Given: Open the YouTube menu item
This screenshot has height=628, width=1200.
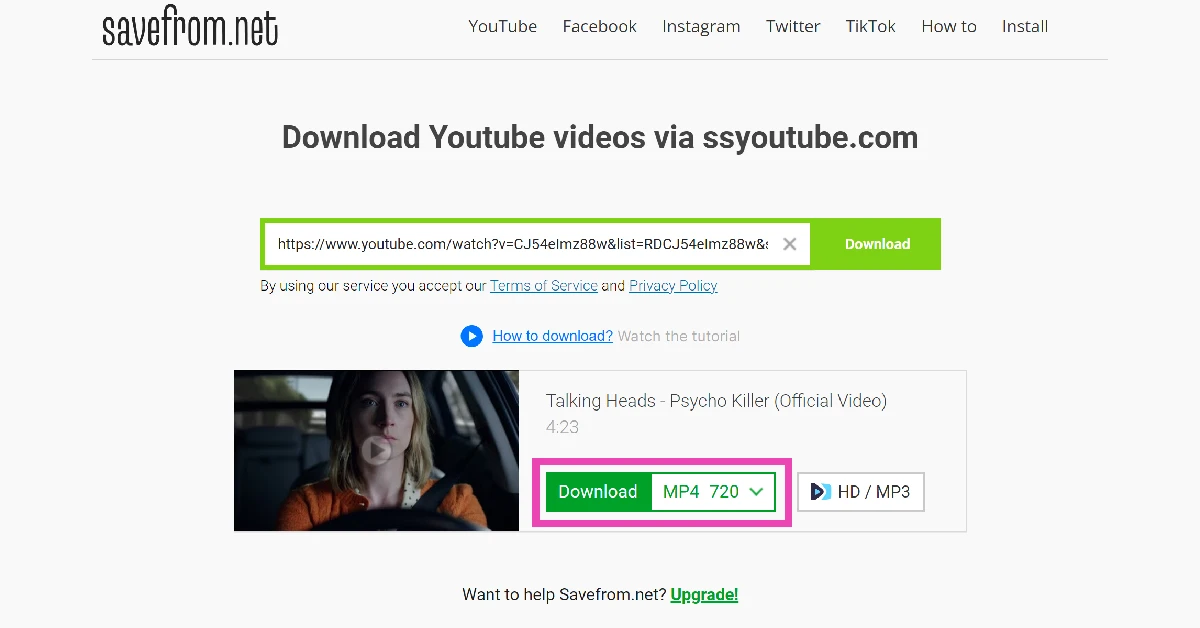Looking at the screenshot, I should click(503, 27).
